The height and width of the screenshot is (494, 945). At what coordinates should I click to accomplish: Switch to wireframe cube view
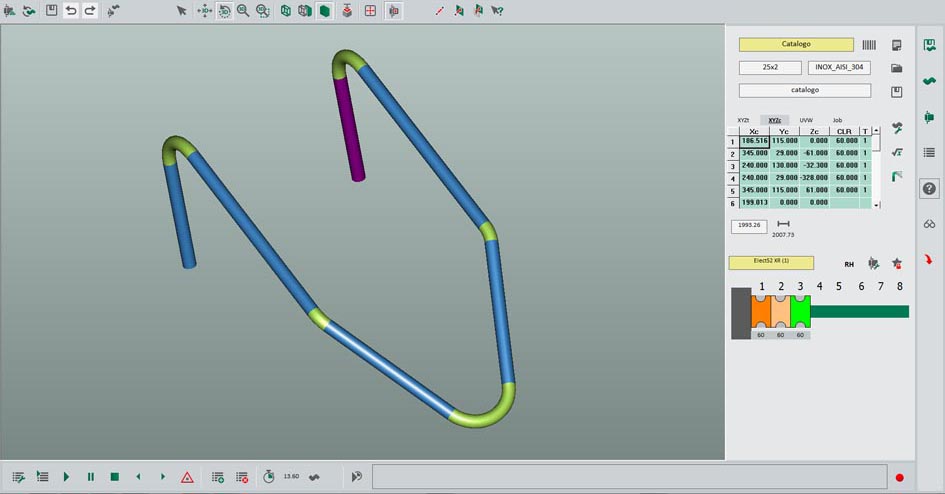[x=286, y=11]
